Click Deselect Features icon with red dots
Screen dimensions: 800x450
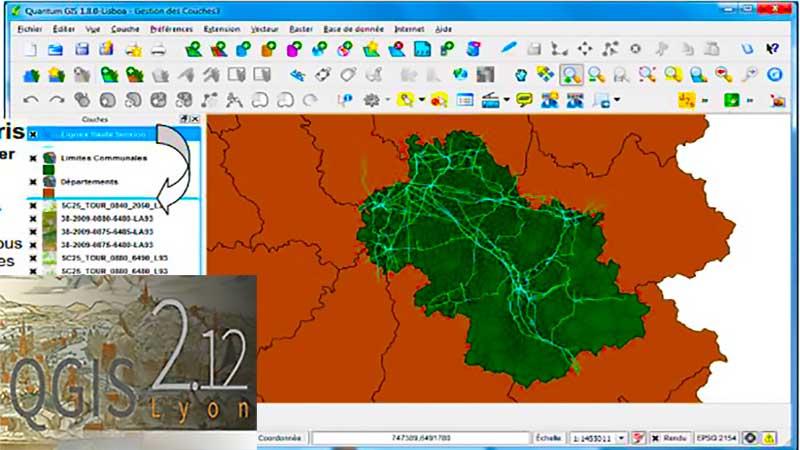(439, 101)
